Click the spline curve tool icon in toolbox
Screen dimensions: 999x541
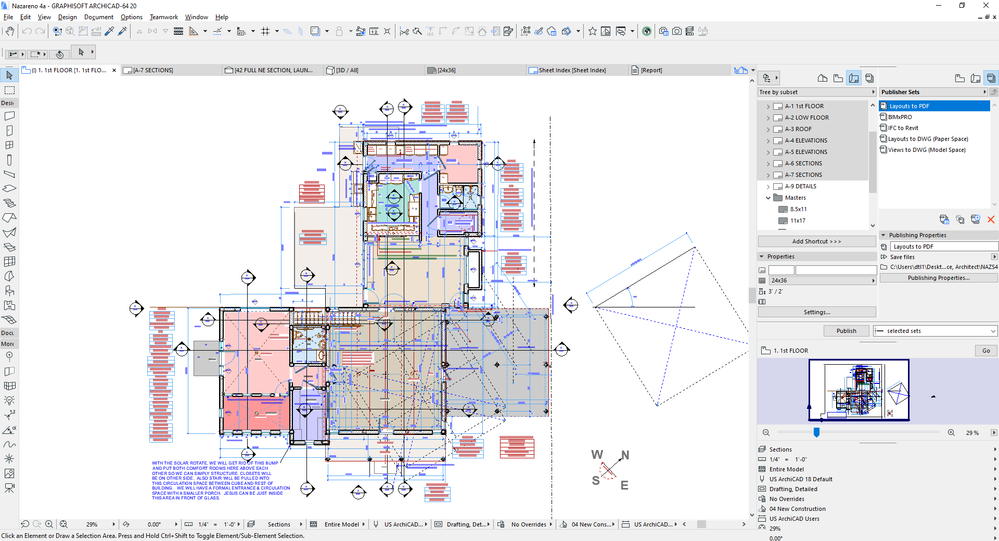[9, 444]
